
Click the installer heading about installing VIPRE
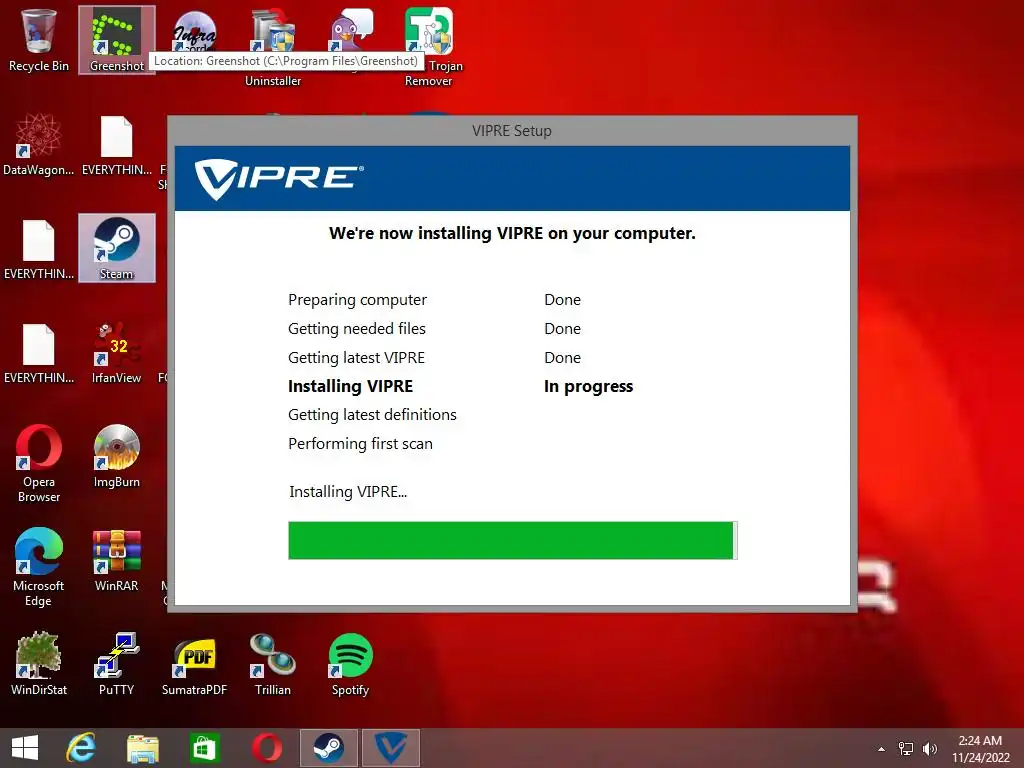pos(512,233)
